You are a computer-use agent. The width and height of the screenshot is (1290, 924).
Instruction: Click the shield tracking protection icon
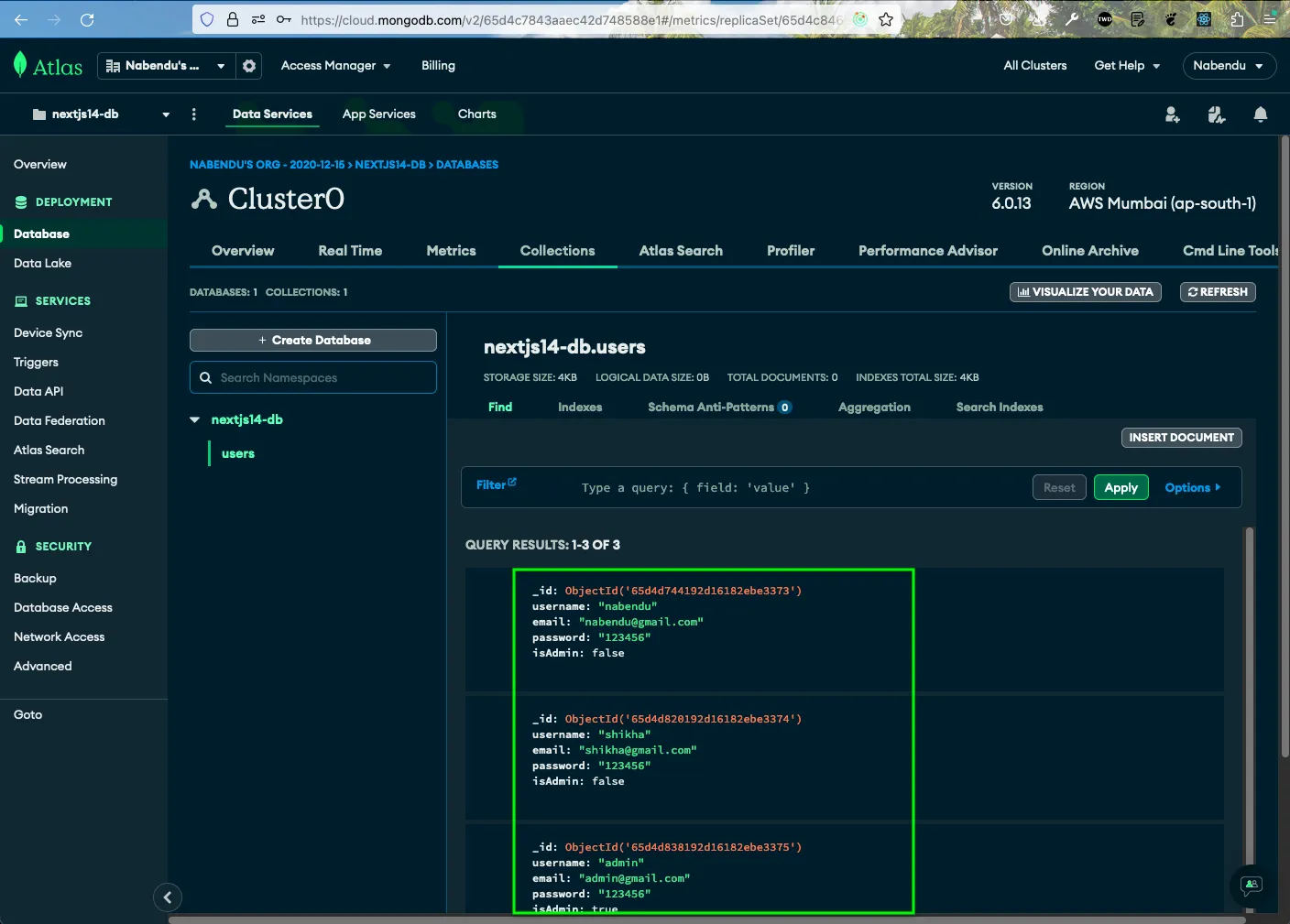click(x=207, y=19)
